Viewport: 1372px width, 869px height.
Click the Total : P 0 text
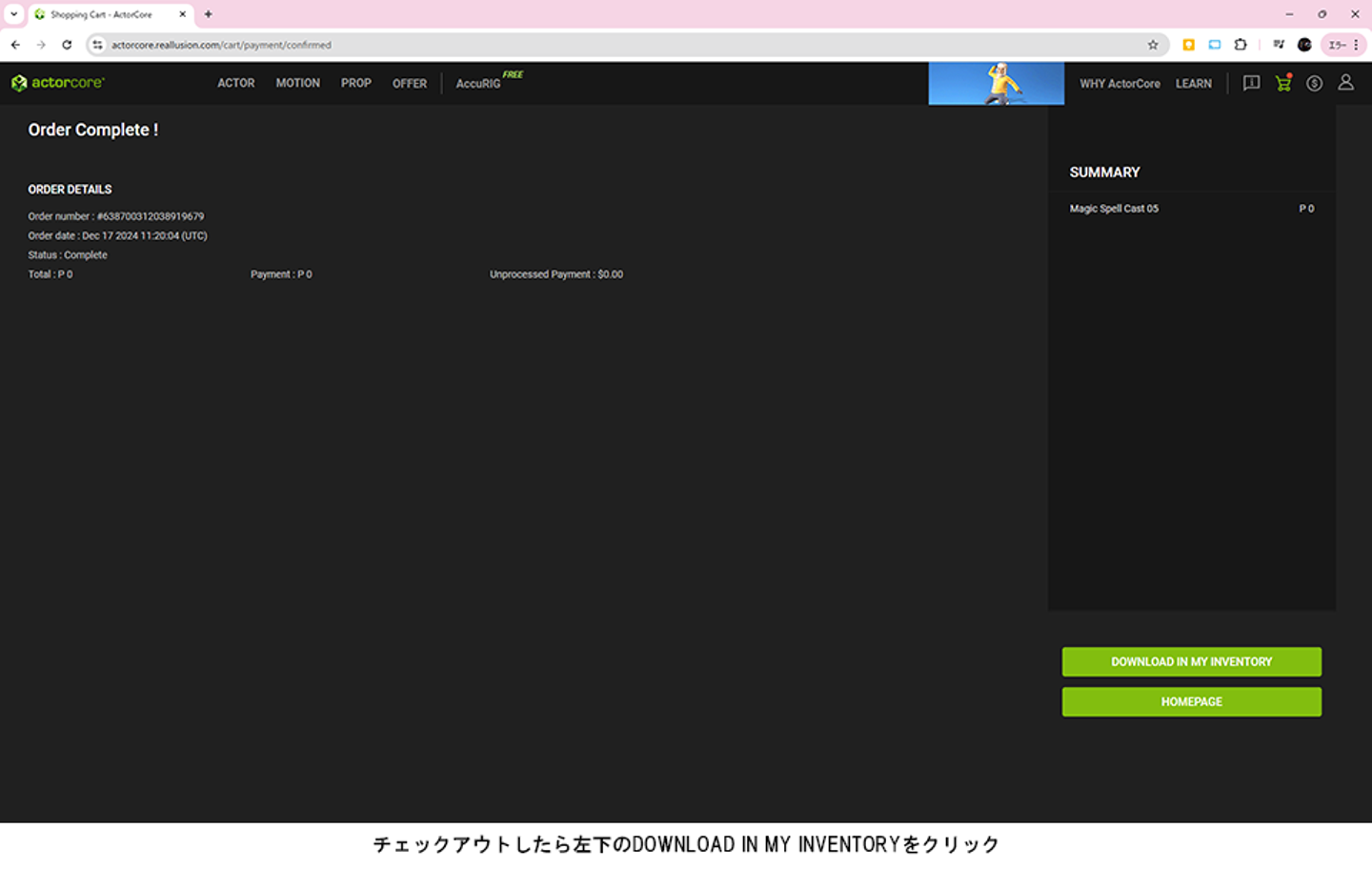coord(50,274)
